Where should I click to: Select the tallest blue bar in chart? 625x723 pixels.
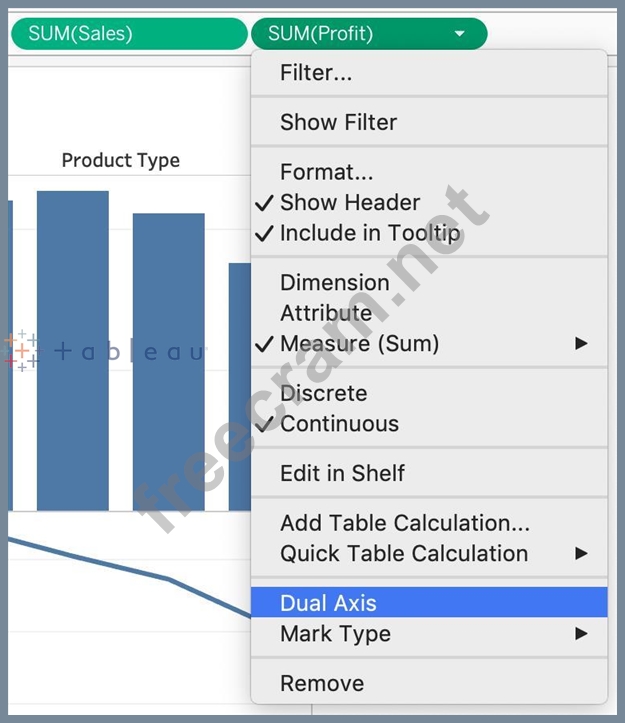click(x=73, y=350)
